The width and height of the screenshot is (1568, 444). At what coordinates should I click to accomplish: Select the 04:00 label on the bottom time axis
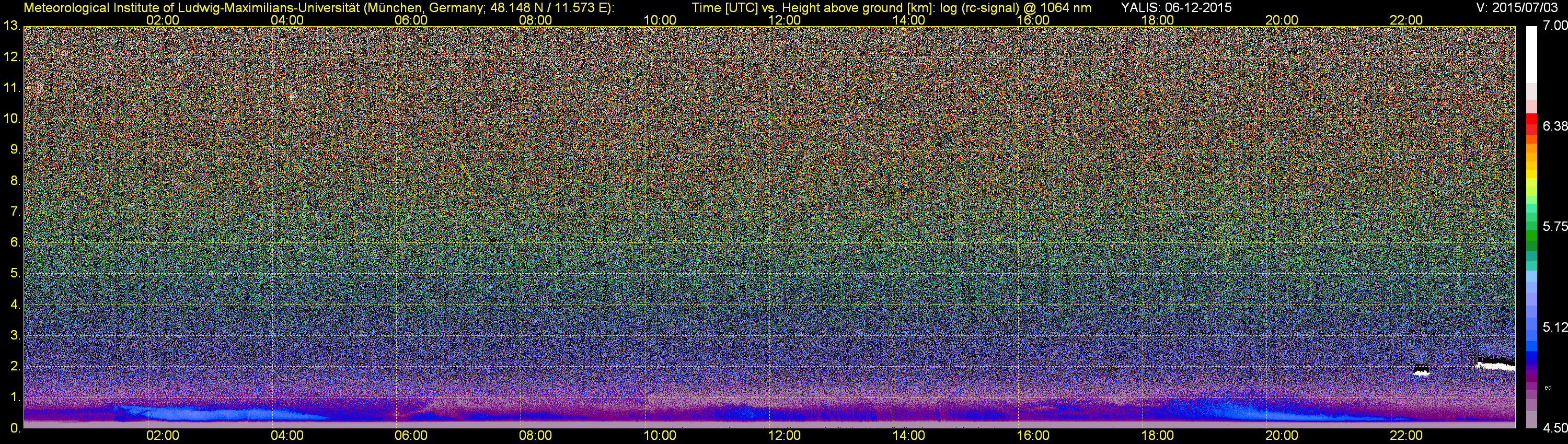point(287,436)
